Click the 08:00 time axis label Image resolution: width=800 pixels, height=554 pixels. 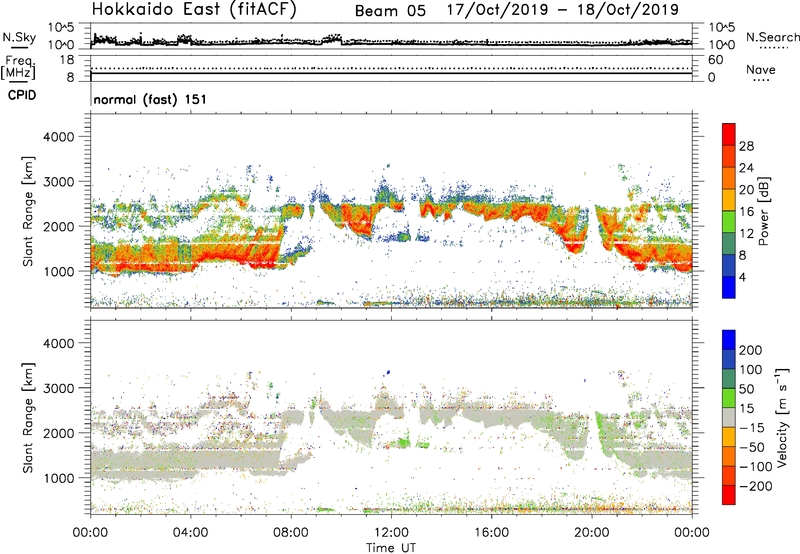290,533
